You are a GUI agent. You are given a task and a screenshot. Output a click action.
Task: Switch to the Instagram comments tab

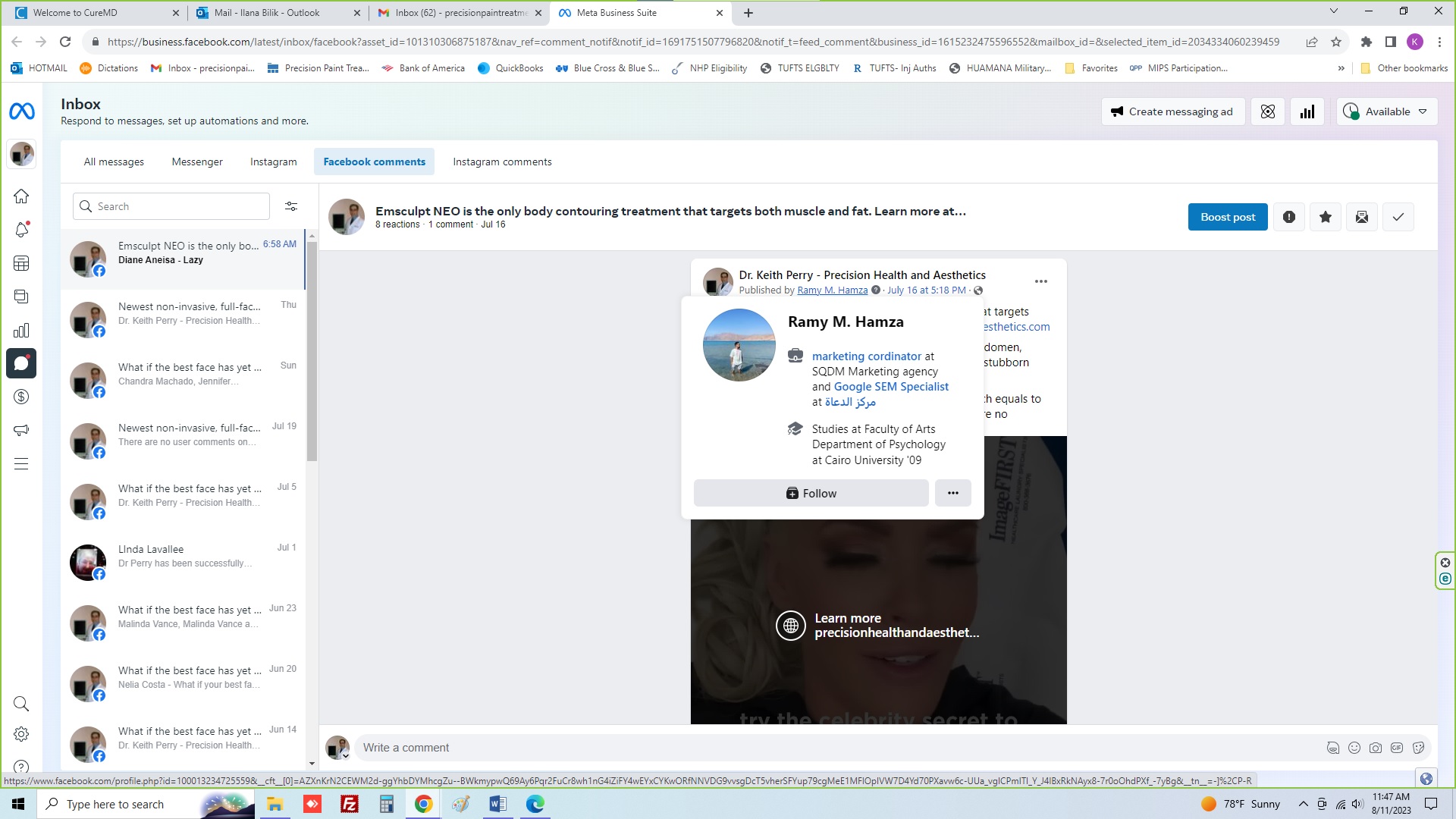pos(502,162)
